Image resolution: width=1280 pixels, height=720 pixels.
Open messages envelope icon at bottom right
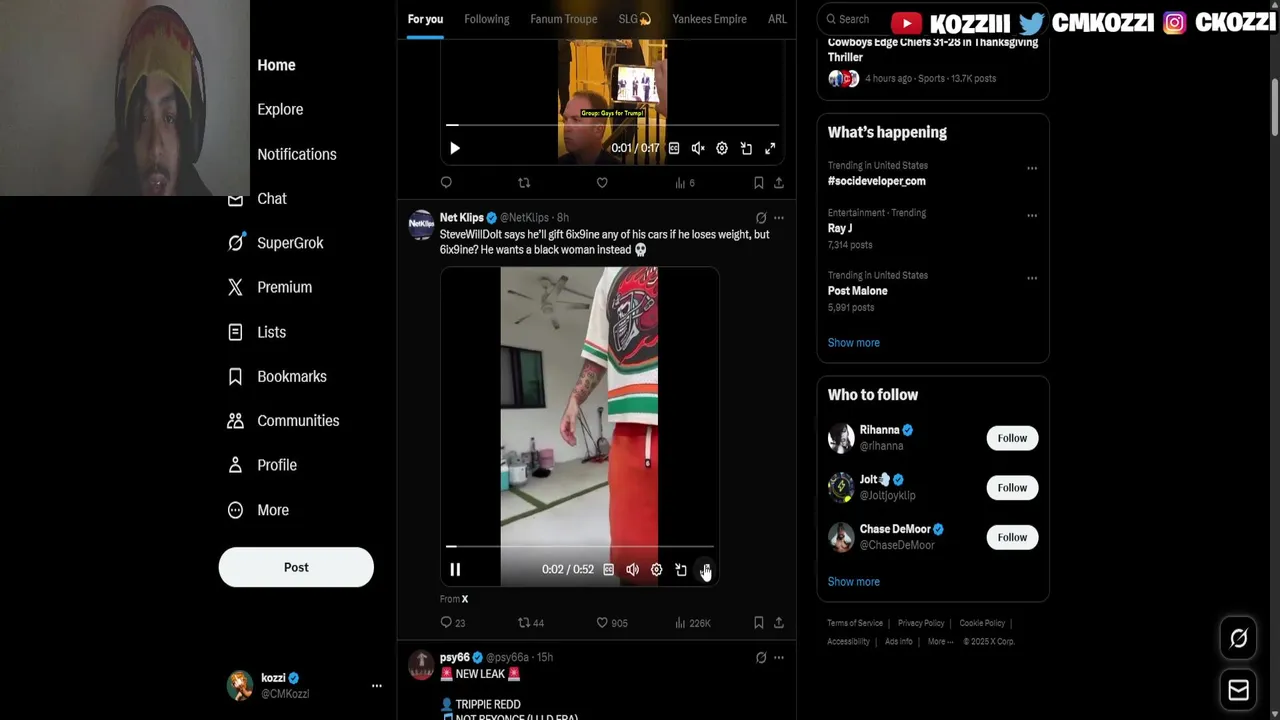[1238, 690]
